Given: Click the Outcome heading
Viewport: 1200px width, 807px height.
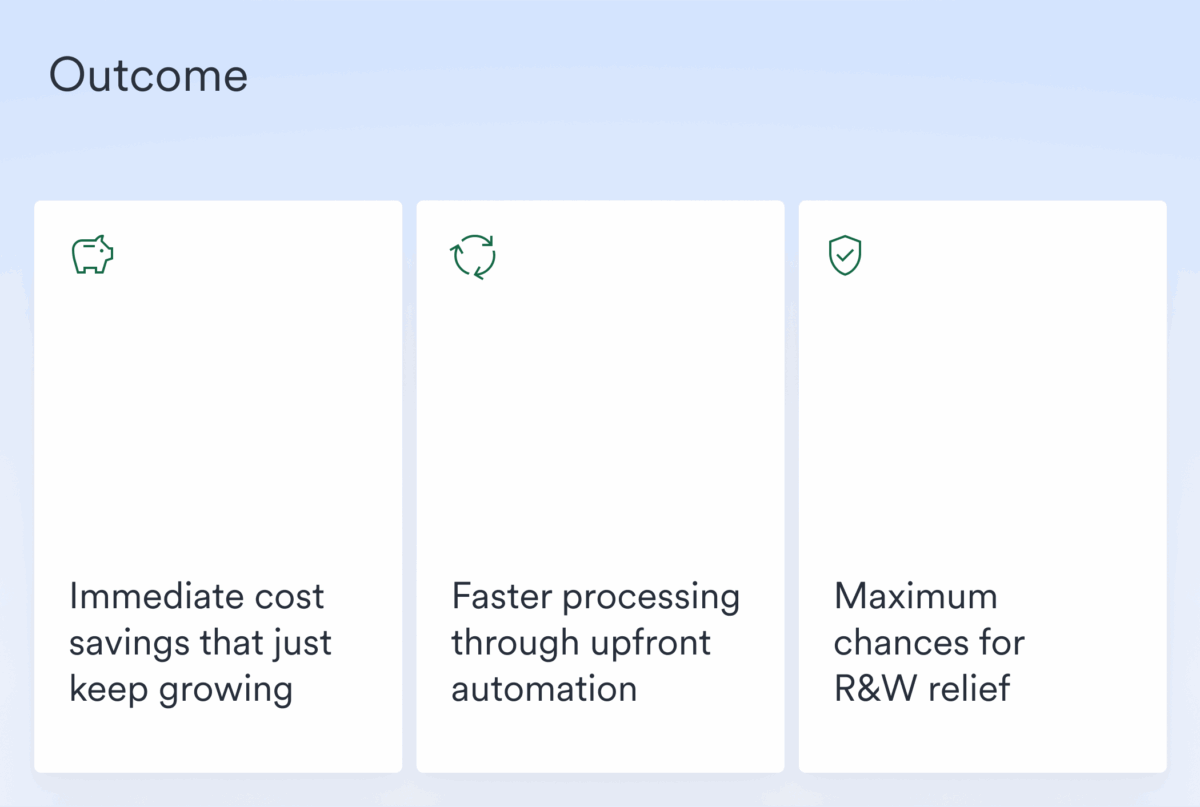Looking at the screenshot, I should click(148, 76).
